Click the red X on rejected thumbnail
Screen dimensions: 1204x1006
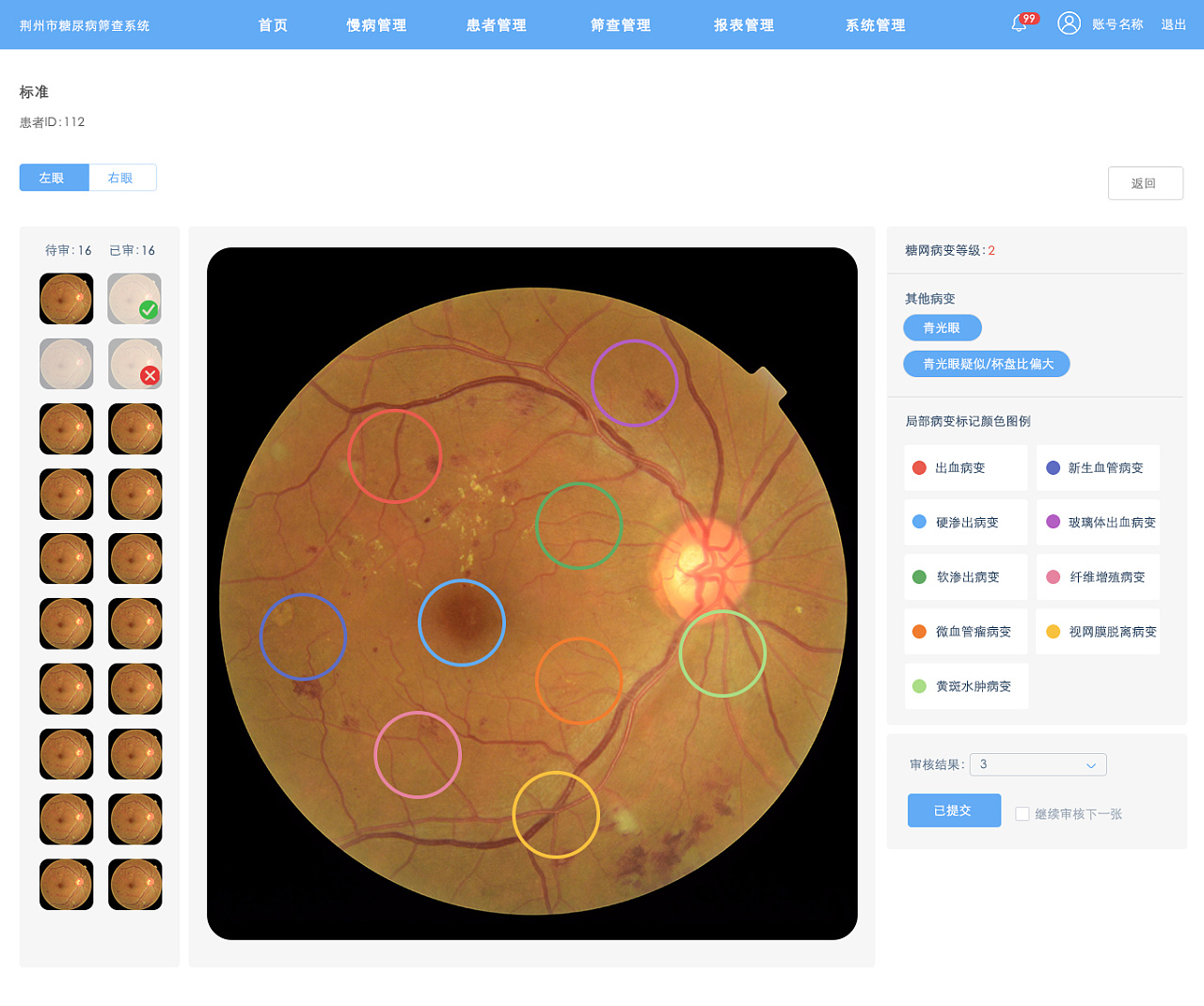click(150, 375)
